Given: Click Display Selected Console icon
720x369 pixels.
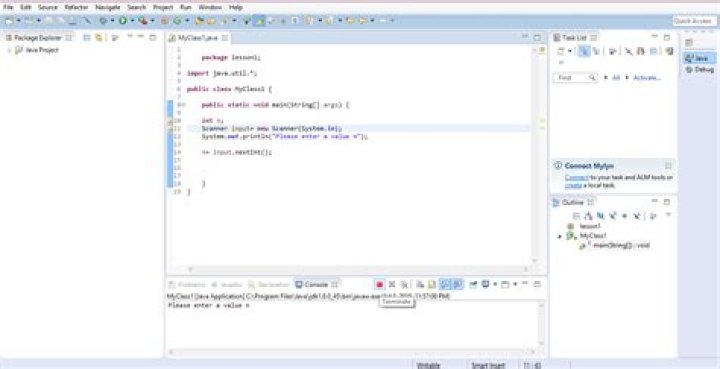Looking at the screenshot, I should [x=485, y=285].
